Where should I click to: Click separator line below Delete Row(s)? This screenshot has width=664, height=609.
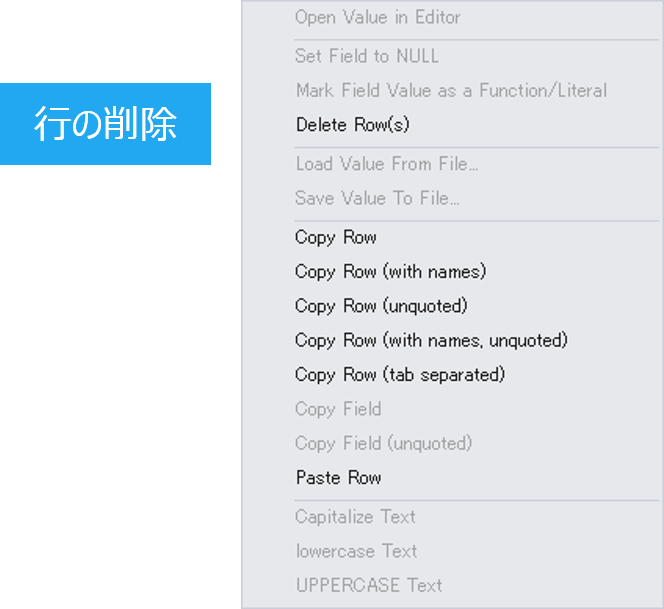(x=477, y=147)
